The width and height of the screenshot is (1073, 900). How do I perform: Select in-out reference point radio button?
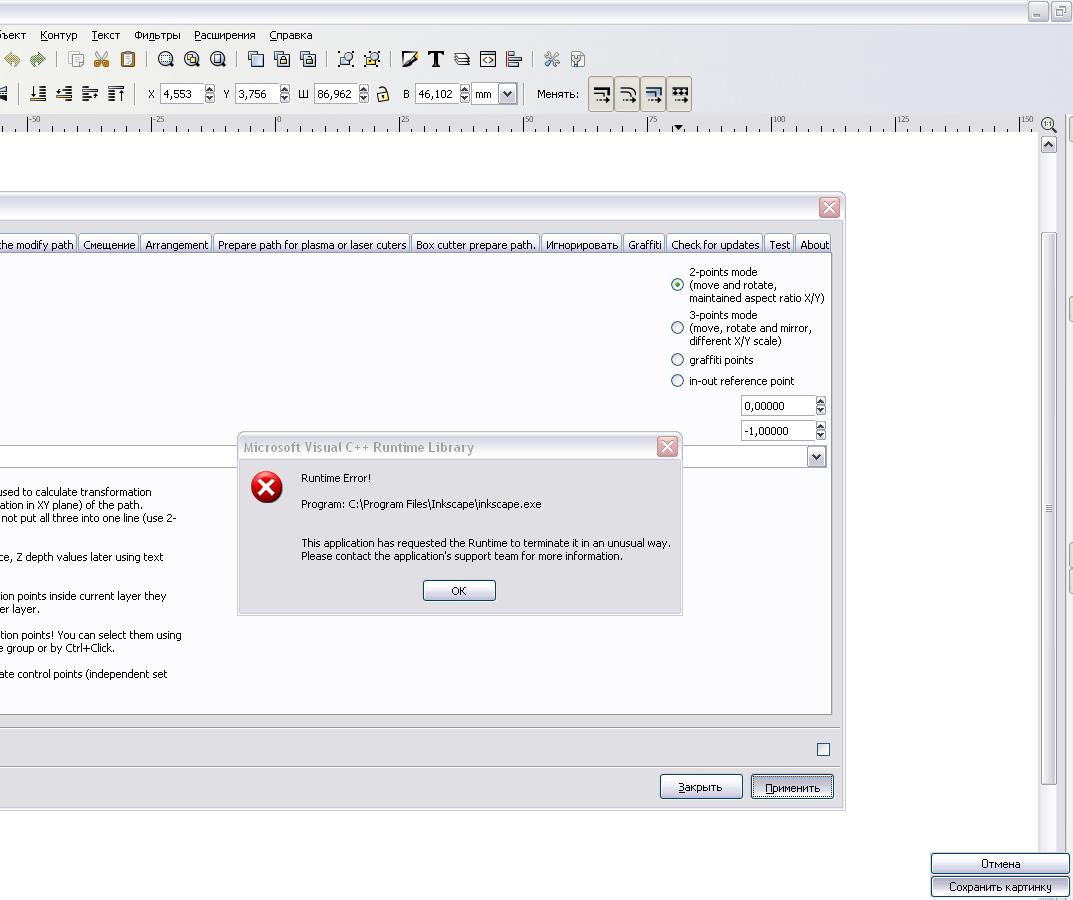[x=677, y=381]
